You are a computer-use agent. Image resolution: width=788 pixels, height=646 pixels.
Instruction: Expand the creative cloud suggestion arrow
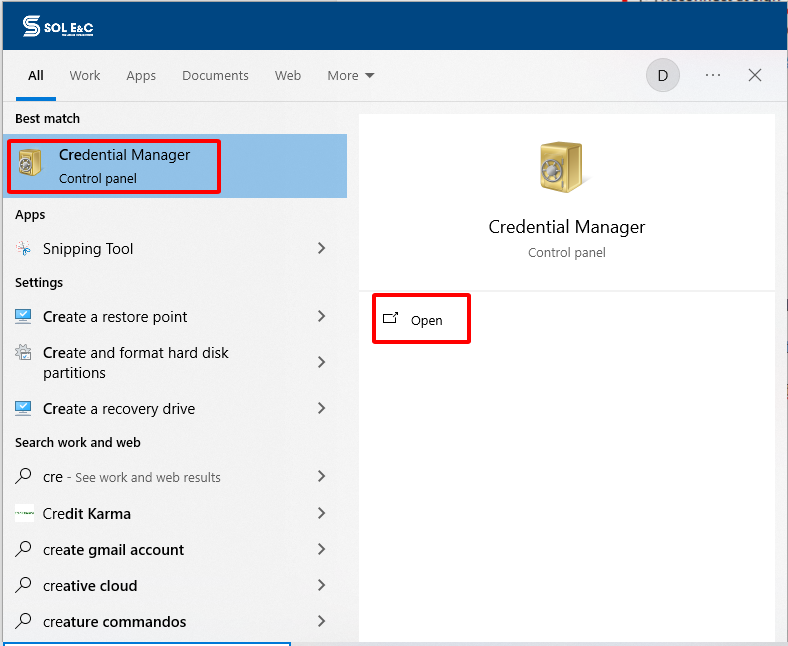321,586
